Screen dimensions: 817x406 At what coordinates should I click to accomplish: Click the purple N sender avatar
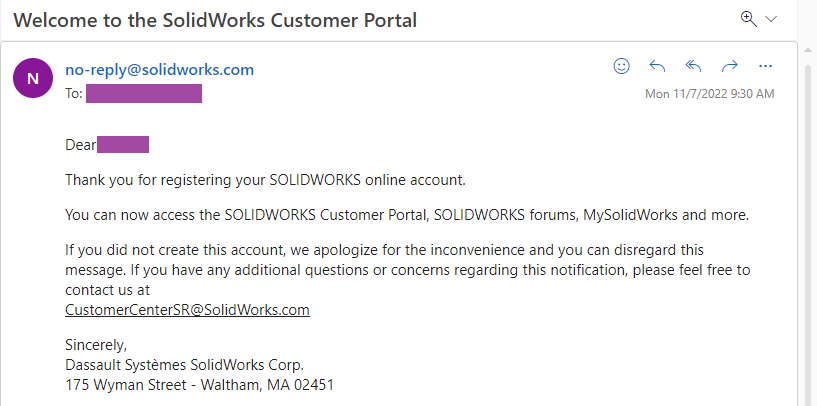pyautogui.click(x=33, y=78)
